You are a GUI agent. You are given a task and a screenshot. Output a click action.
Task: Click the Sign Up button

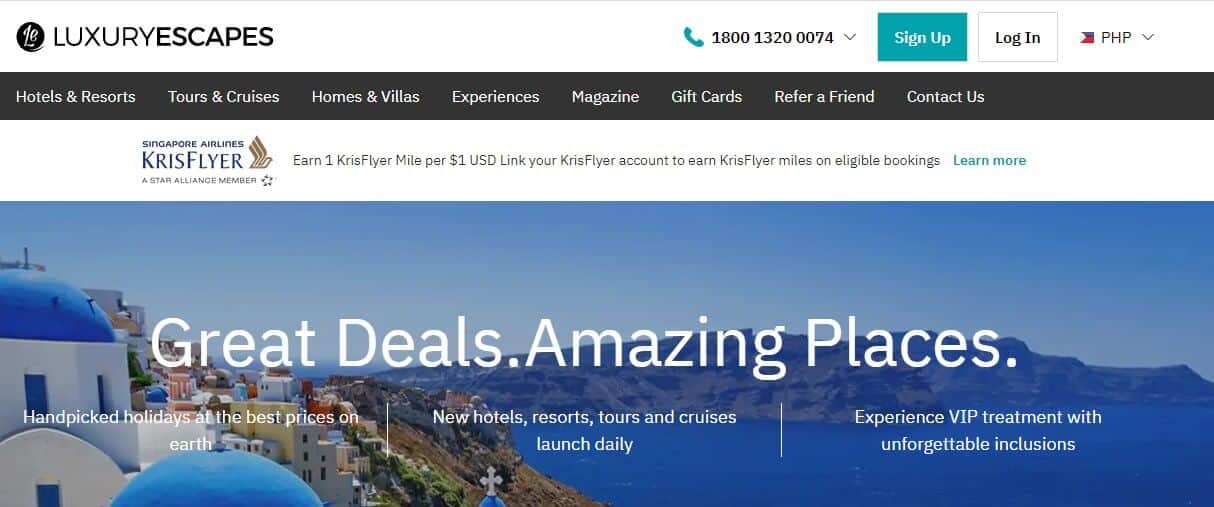coord(922,37)
